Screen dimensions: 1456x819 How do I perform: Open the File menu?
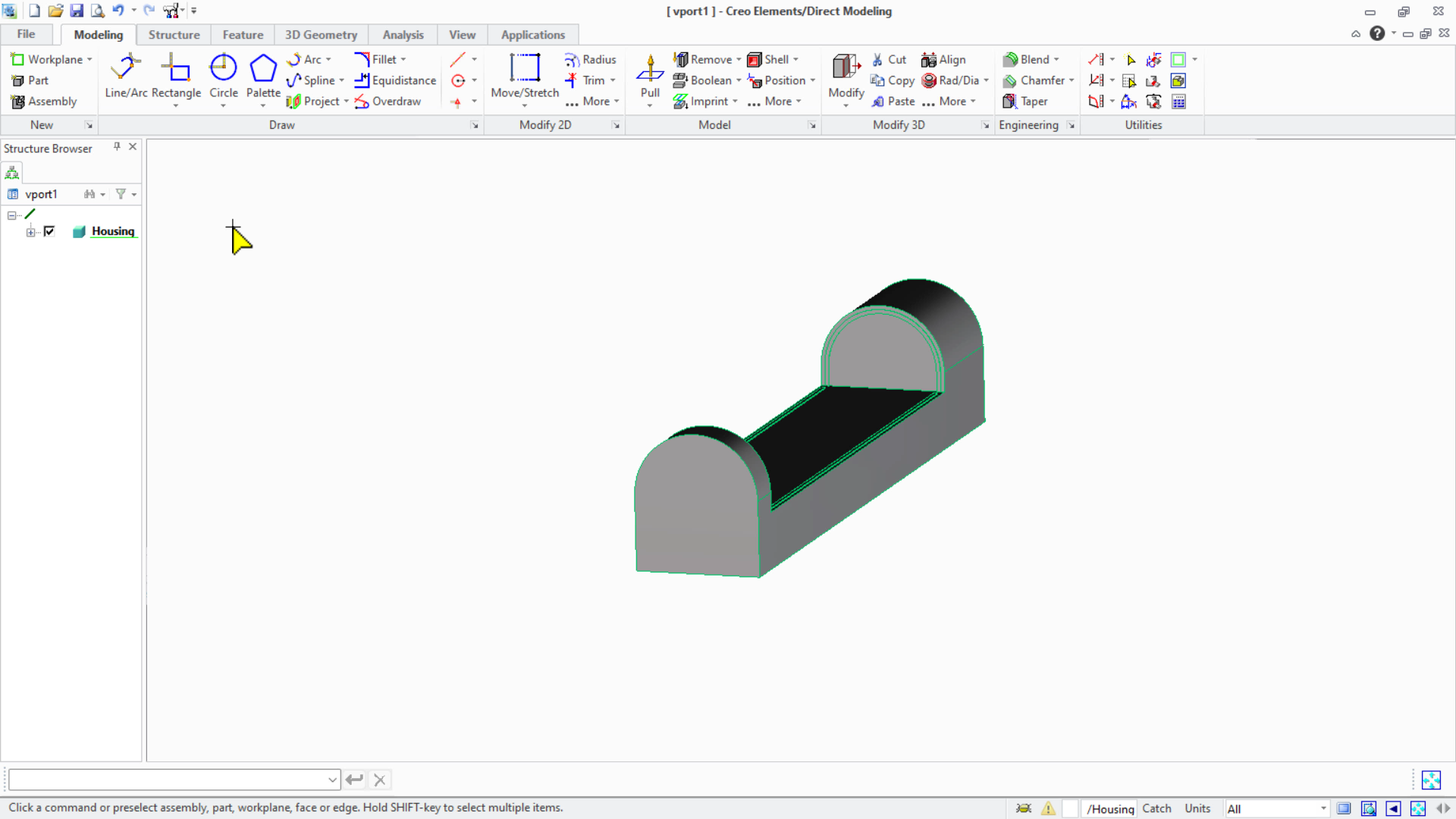[x=27, y=34]
